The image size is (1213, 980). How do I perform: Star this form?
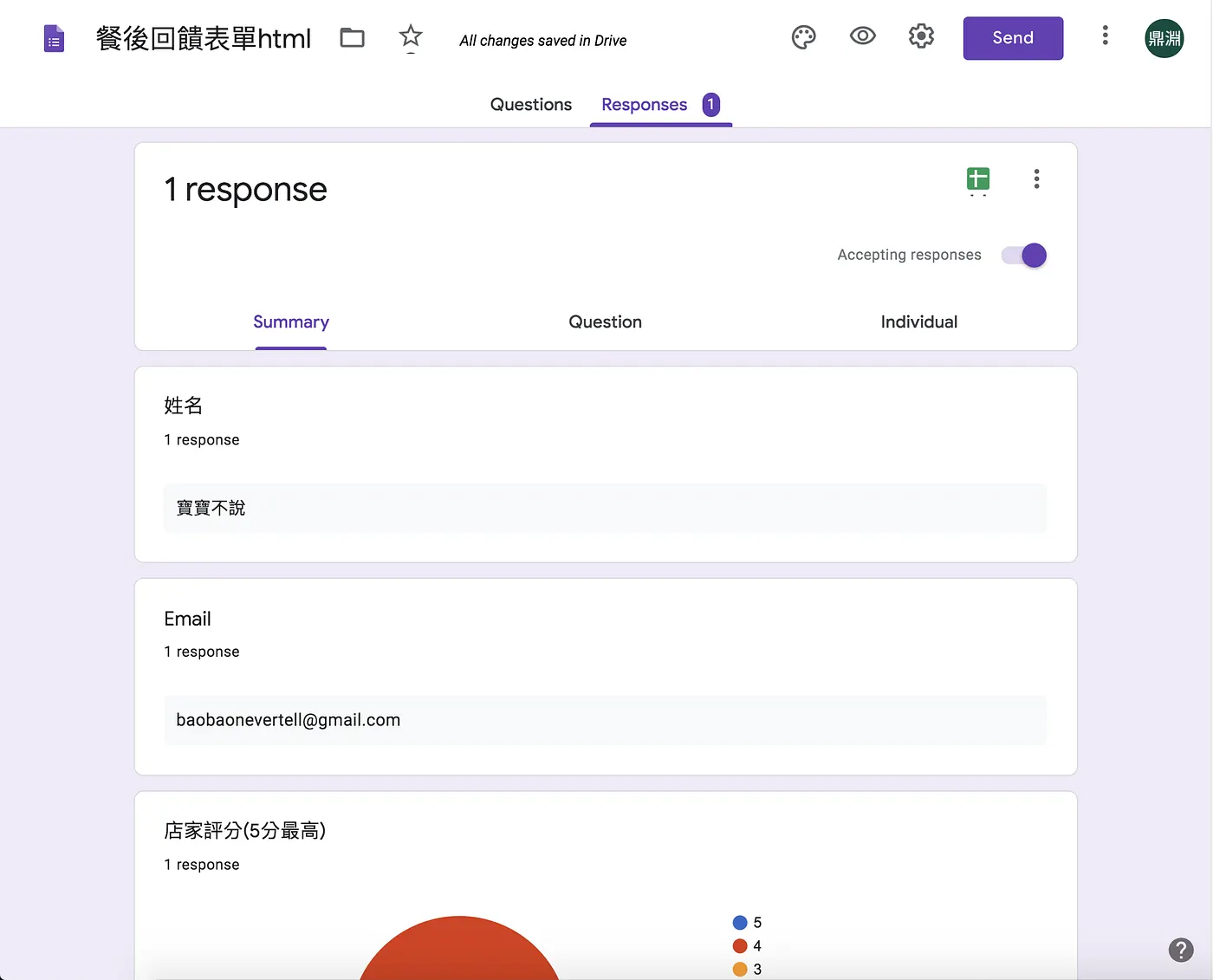click(x=411, y=36)
